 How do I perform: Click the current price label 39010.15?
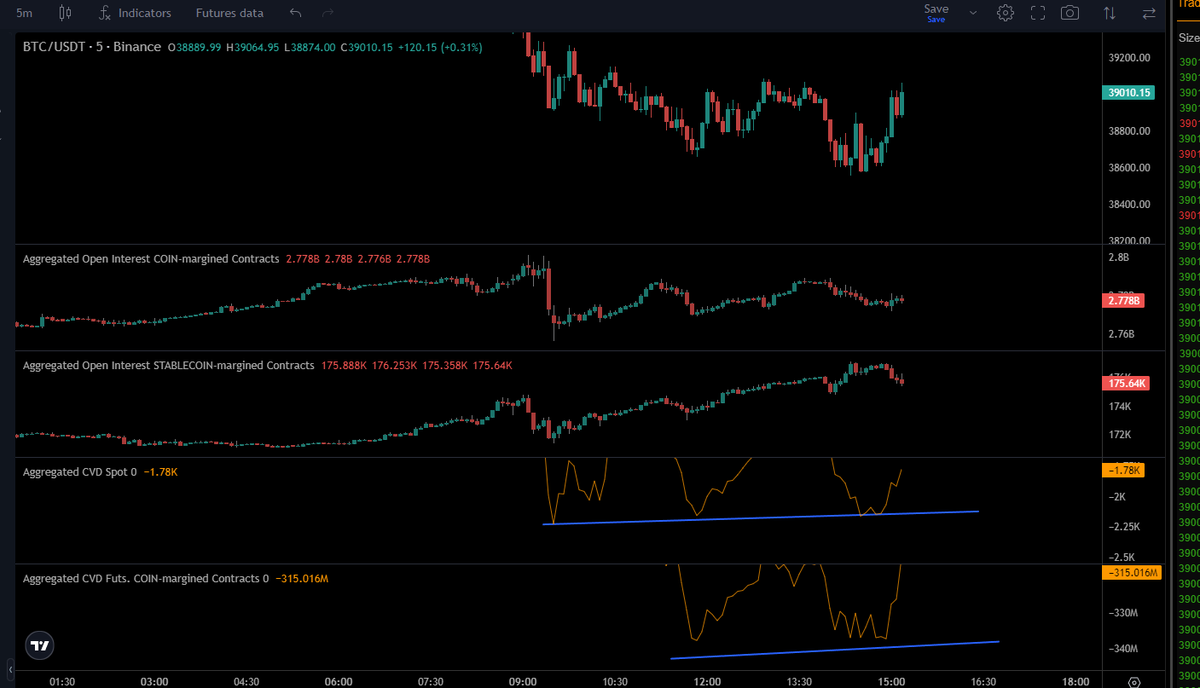coord(1129,93)
